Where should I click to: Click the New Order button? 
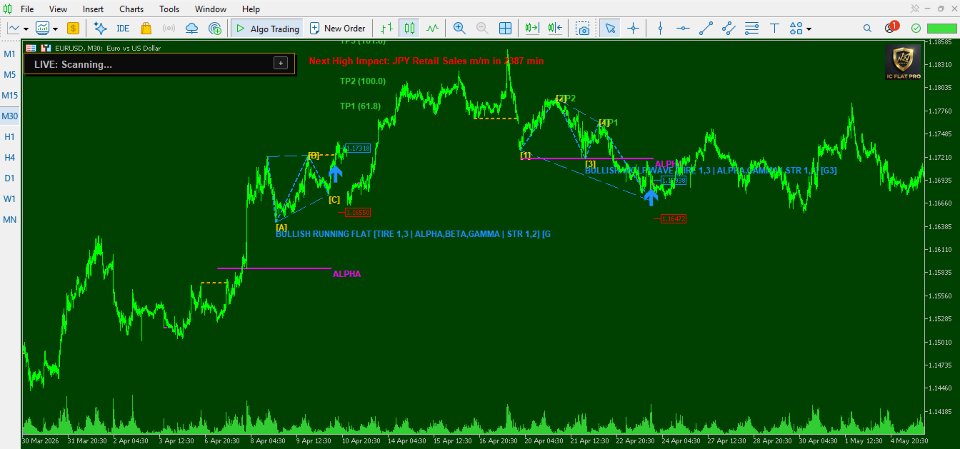(x=338, y=28)
